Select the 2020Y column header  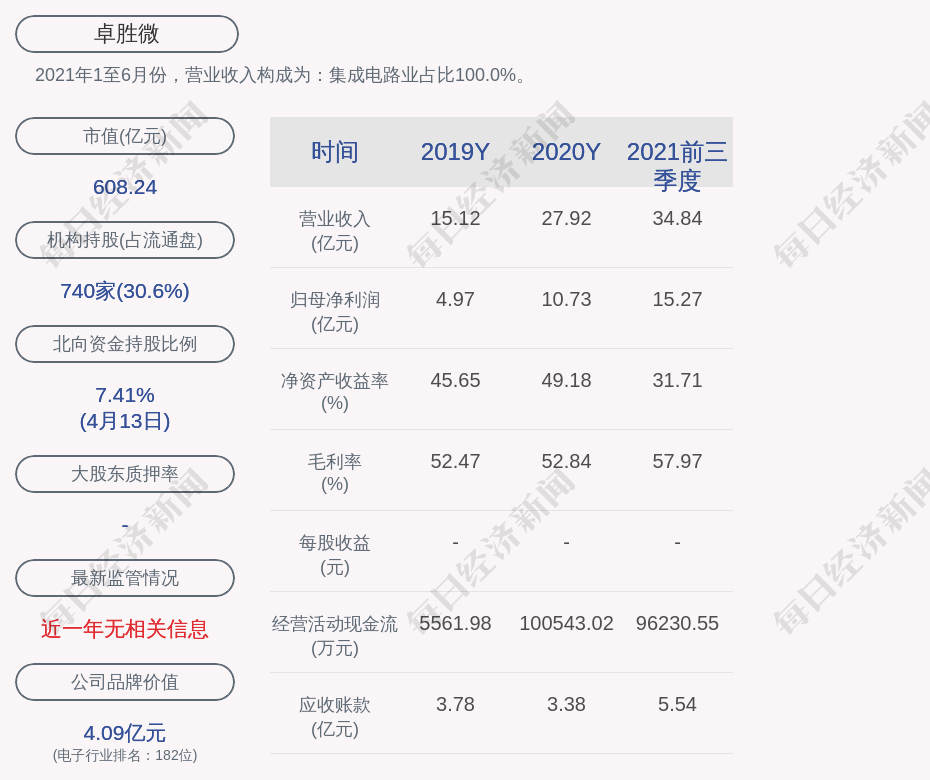pos(566,152)
